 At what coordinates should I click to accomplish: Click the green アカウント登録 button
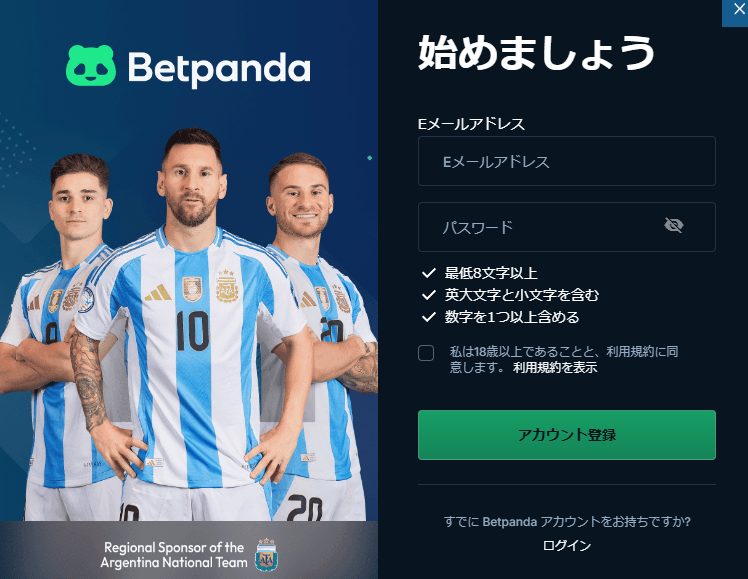coord(567,435)
